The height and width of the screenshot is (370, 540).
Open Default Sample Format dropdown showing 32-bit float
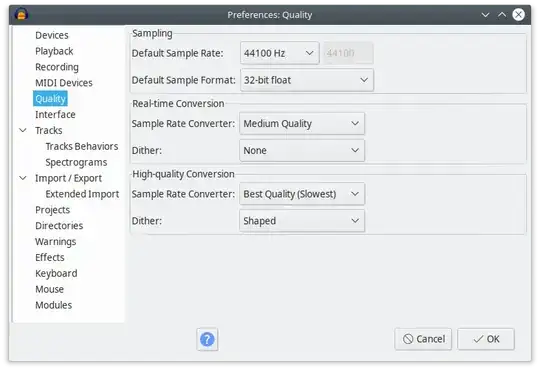(307, 80)
